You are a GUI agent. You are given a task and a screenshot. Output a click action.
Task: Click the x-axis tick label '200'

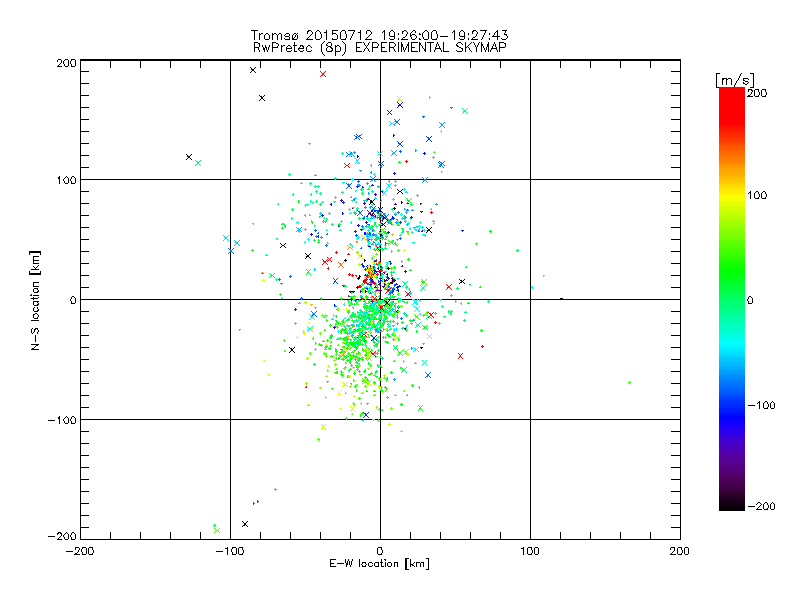coord(680,552)
